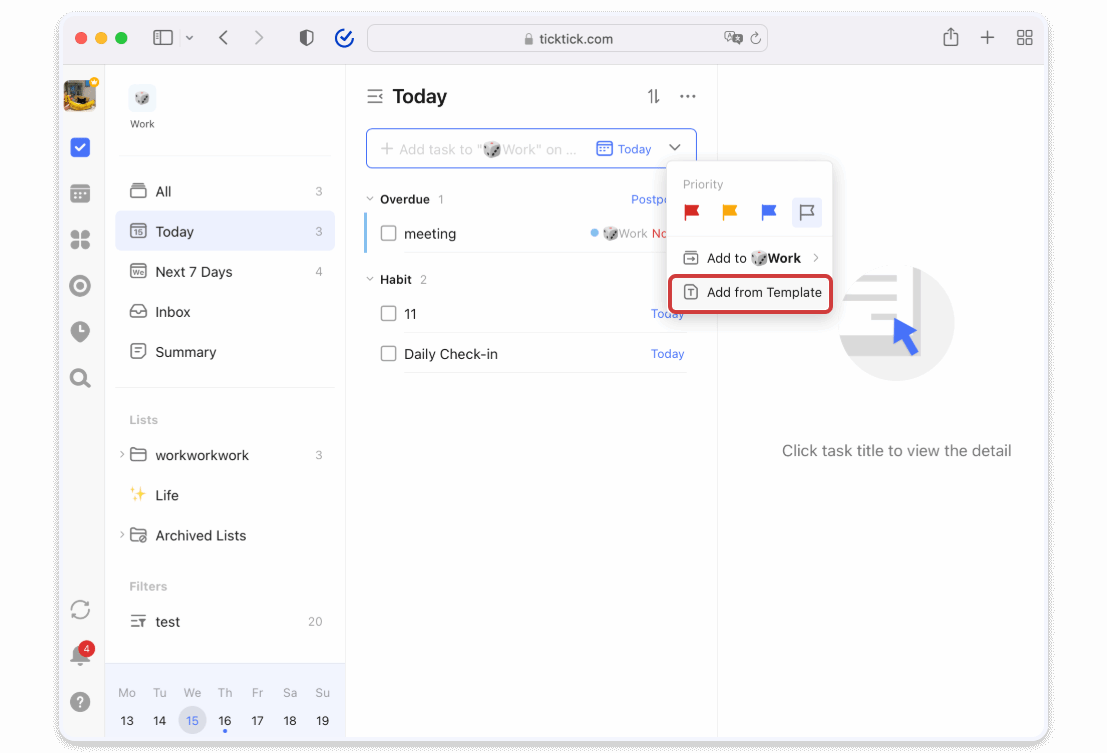Mark task 11 as complete
Screen dimensions: 1107x753
[388, 313]
